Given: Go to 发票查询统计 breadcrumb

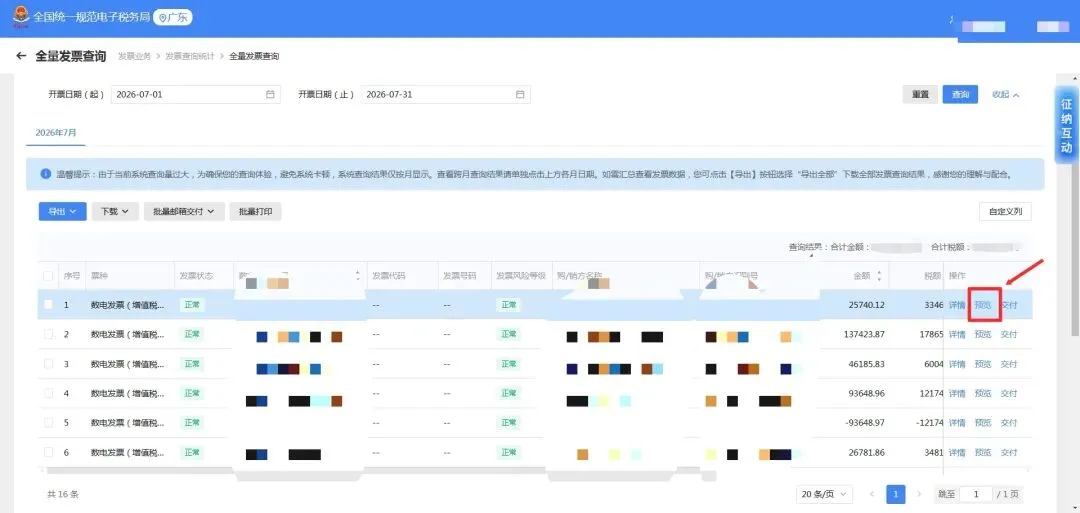Looking at the screenshot, I should (190, 56).
